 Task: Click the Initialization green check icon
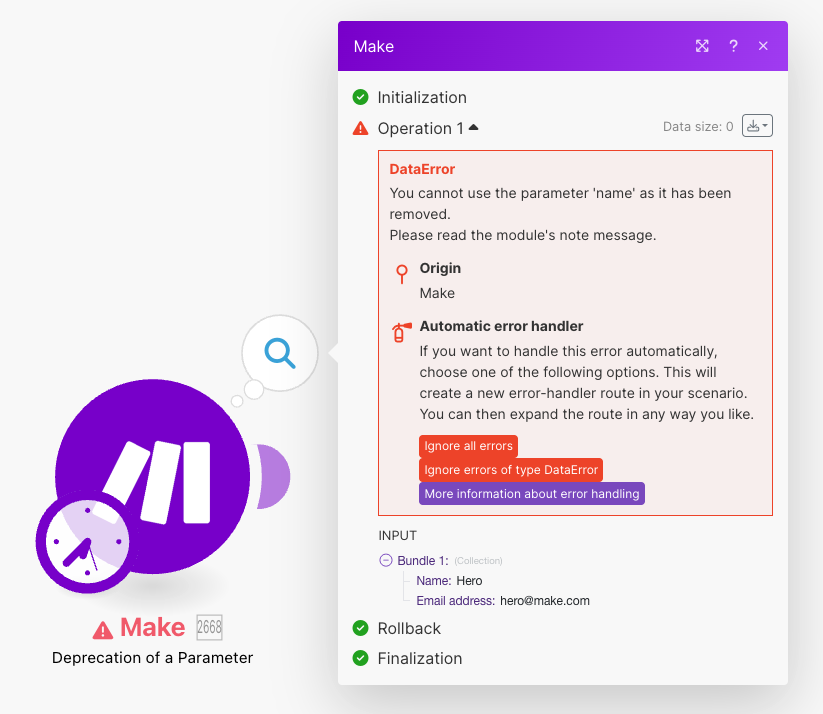[361, 97]
